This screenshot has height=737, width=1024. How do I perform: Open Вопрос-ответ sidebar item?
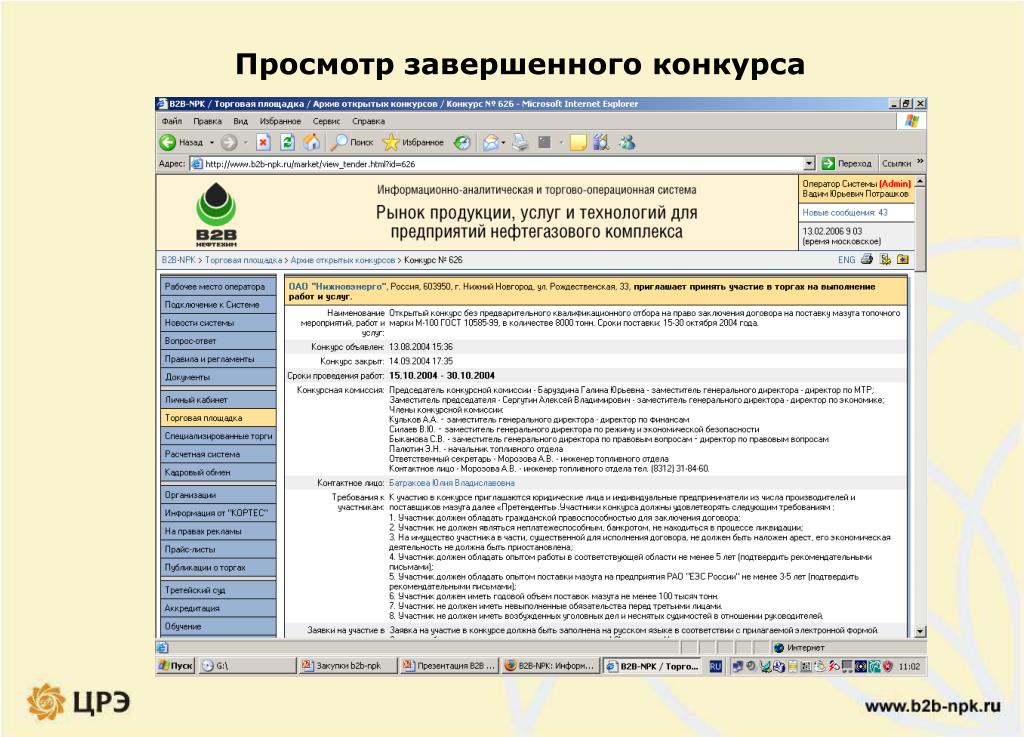click(x=218, y=341)
